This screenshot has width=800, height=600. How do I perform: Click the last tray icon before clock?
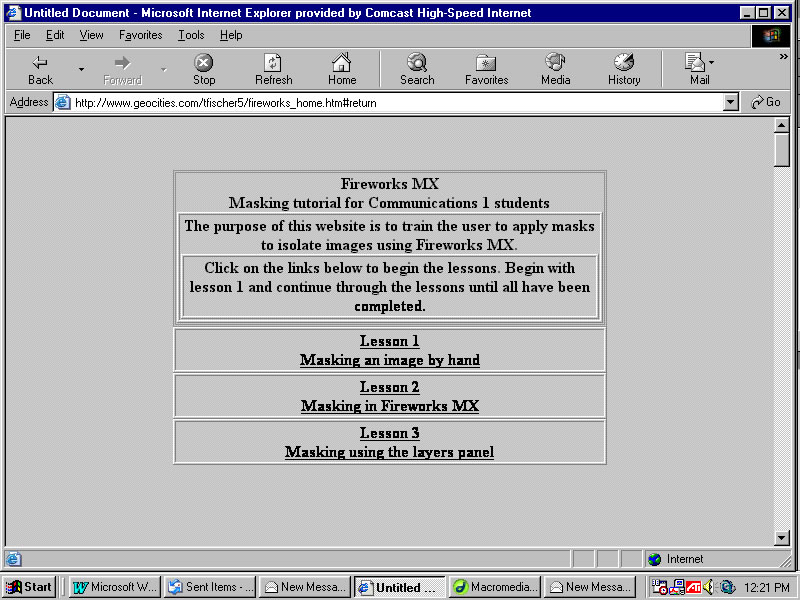pyautogui.click(x=727, y=587)
